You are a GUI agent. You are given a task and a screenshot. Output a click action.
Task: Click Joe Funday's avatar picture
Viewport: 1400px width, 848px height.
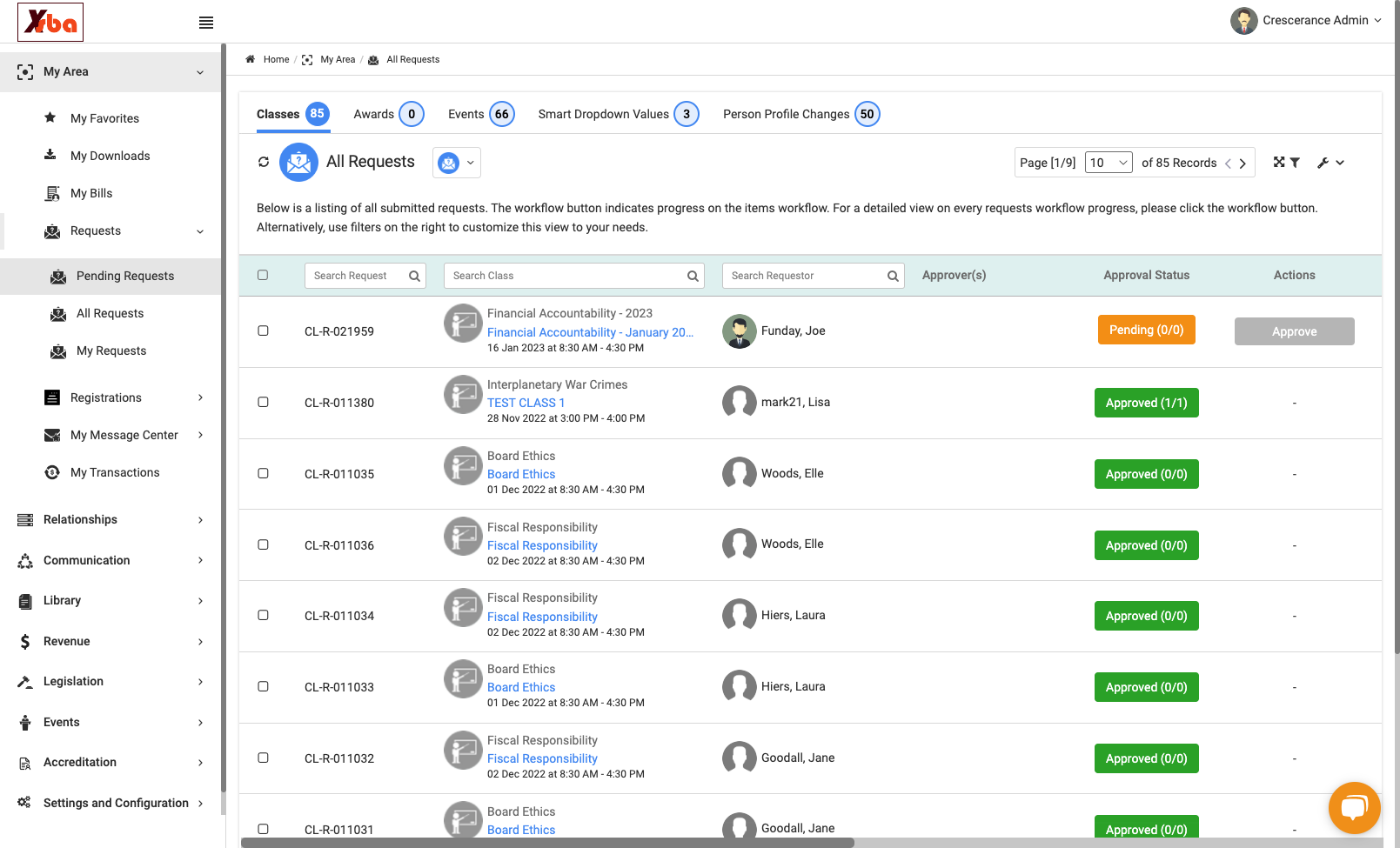(740, 331)
